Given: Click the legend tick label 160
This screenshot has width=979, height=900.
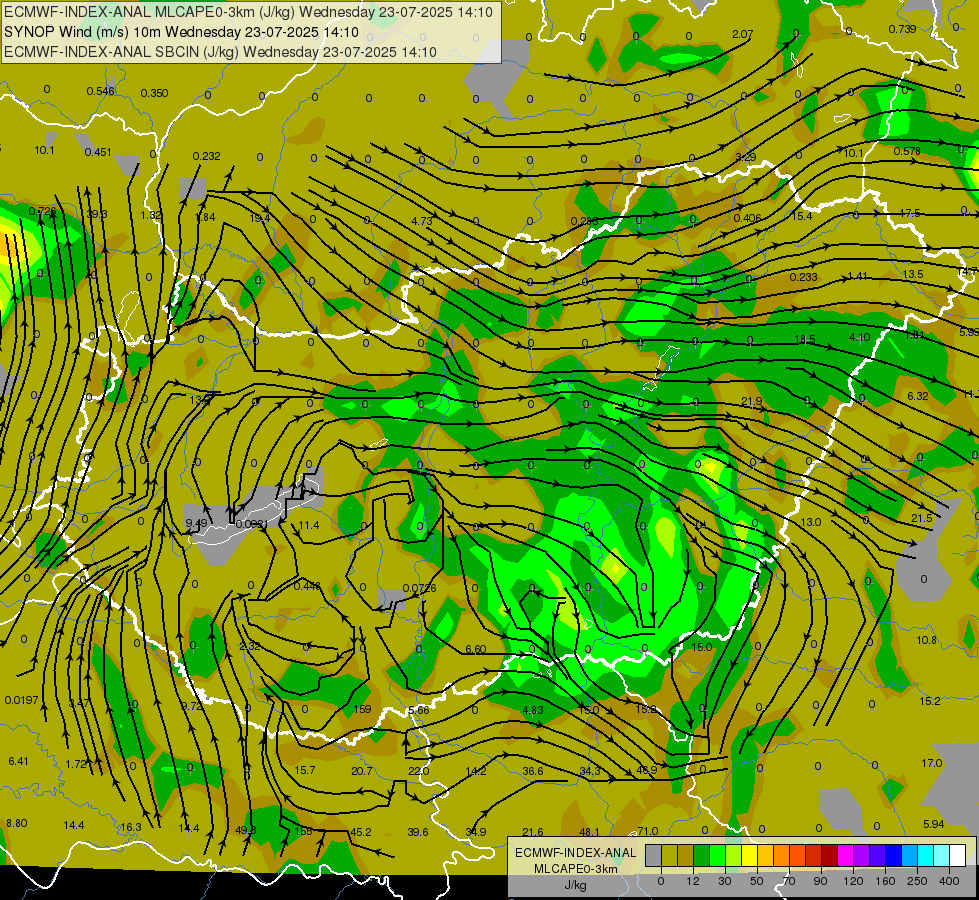Looking at the screenshot, I should point(885,881).
